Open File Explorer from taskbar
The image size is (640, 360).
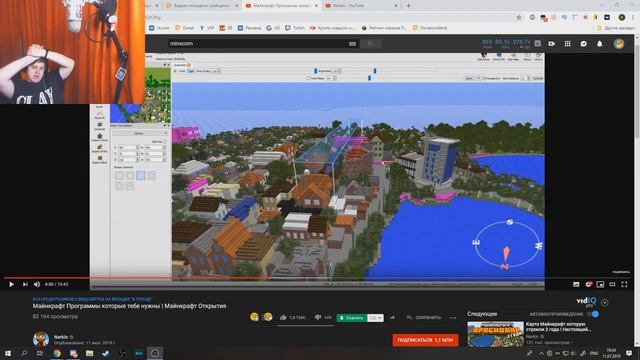89,353
